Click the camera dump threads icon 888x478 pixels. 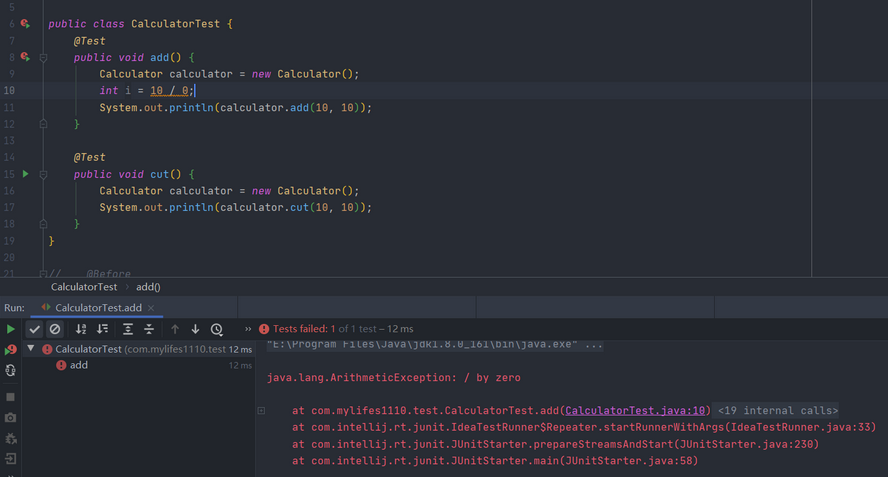click(x=10, y=418)
